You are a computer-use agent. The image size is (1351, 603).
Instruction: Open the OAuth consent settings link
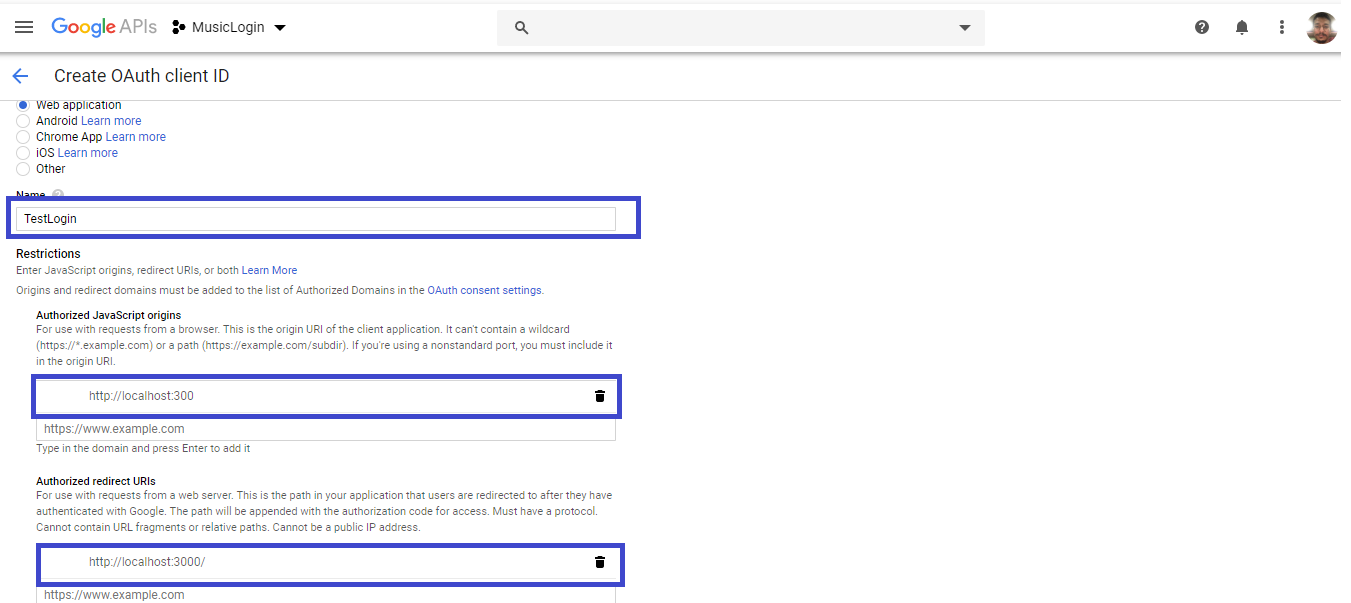pyautogui.click(x=484, y=290)
